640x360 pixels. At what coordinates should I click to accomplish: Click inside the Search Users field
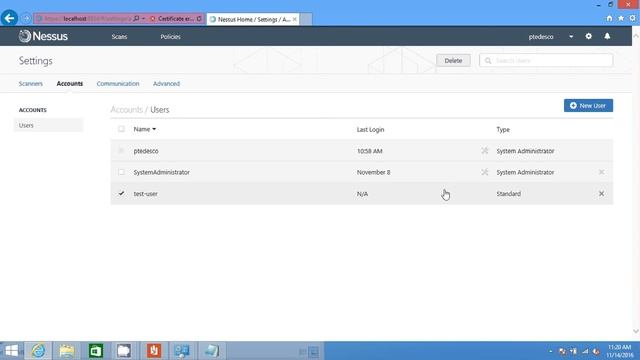pos(546,60)
